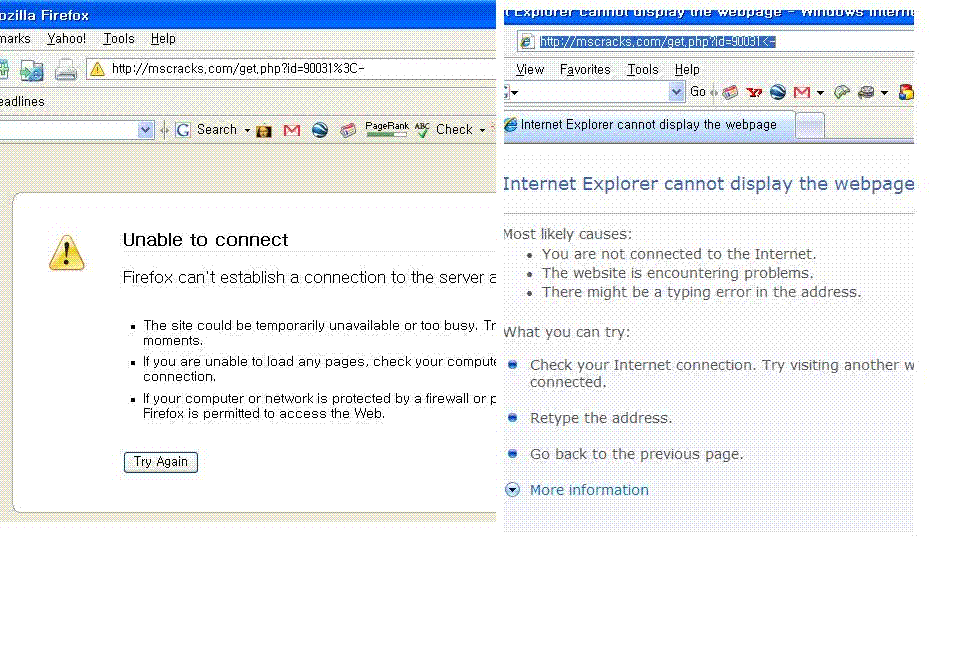Image resolution: width=974 pixels, height=668 pixels.
Task: Open the Favorites menu in Internet Explorer
Action: tap(585, 69)
